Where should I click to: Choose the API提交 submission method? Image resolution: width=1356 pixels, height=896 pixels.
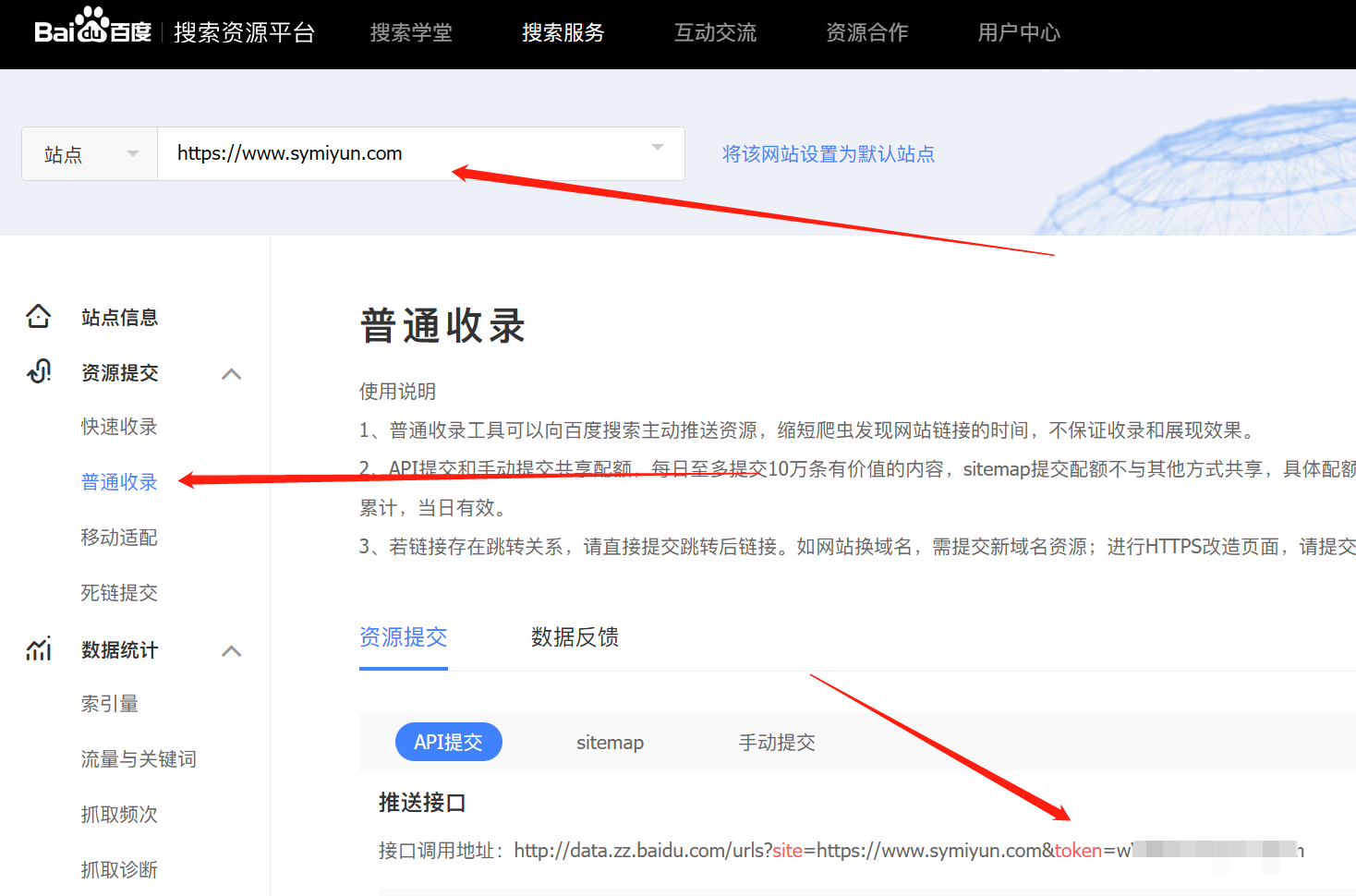click(448, 743)
